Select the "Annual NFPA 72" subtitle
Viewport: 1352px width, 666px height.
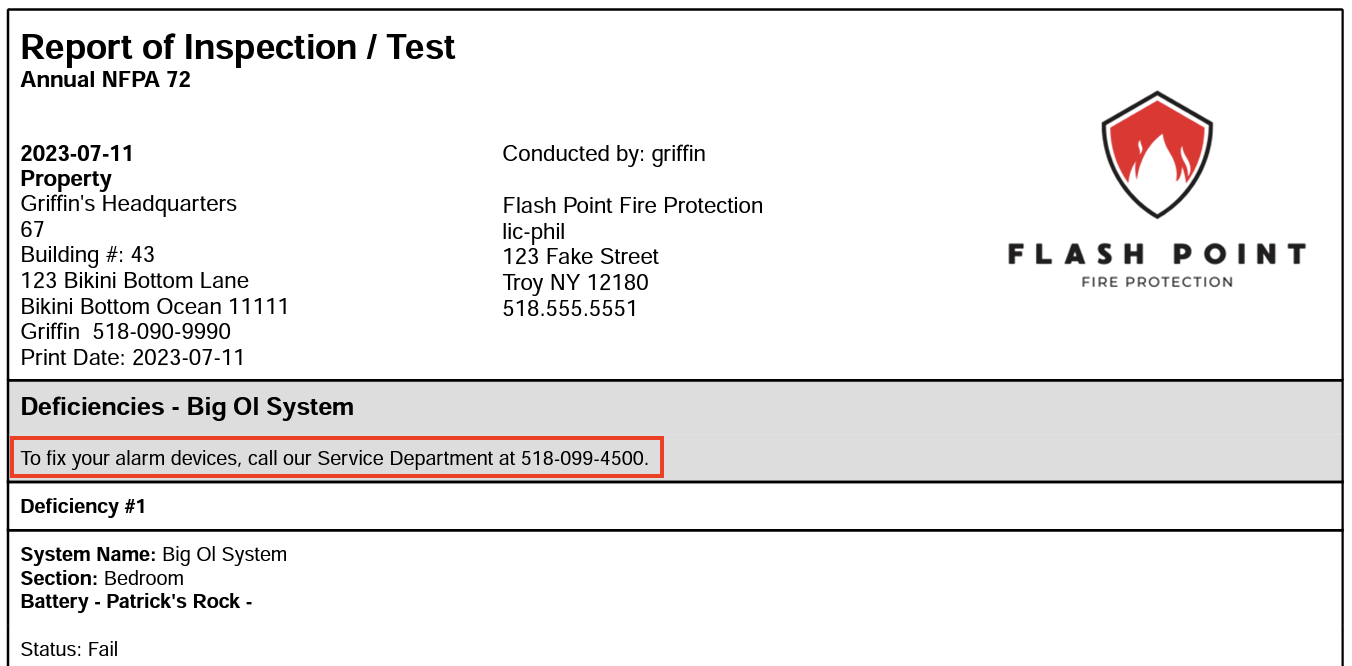[105, 80]
